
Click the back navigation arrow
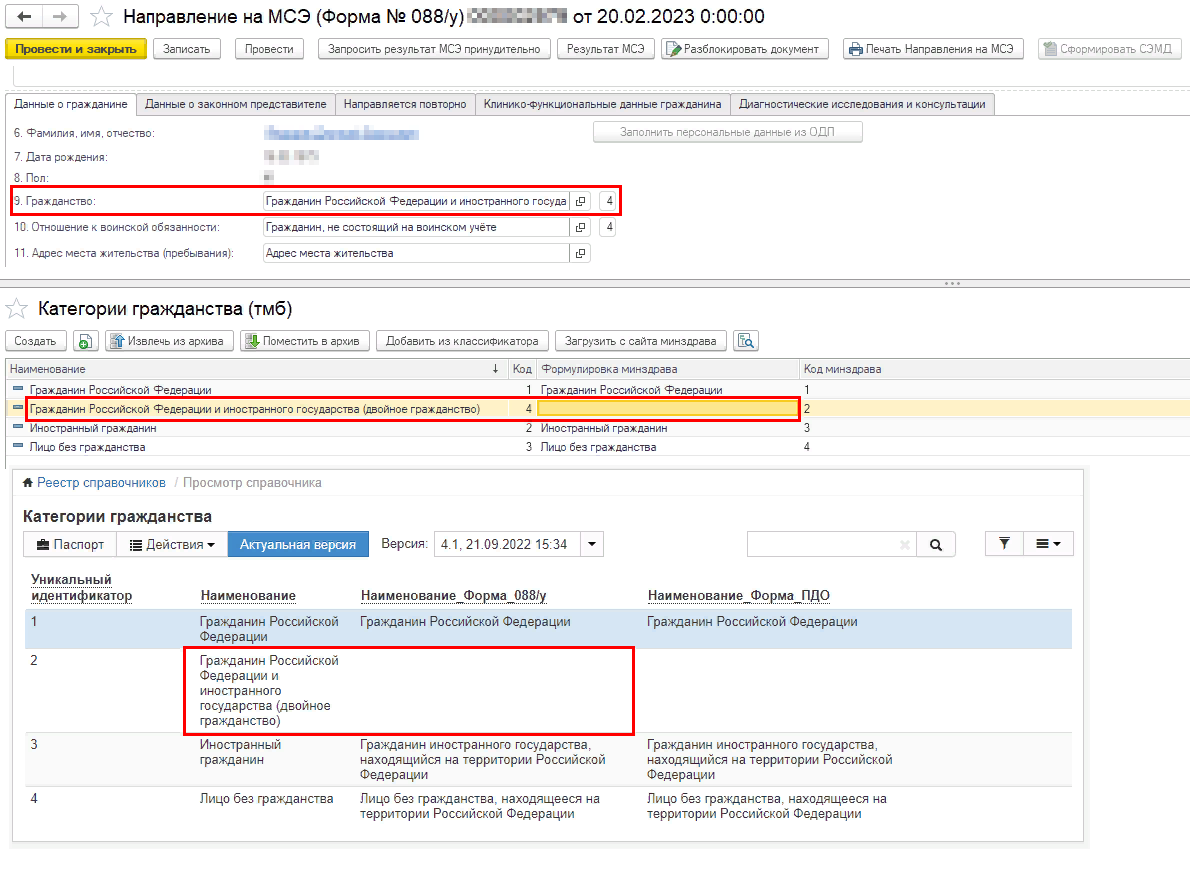coord(25,16)
